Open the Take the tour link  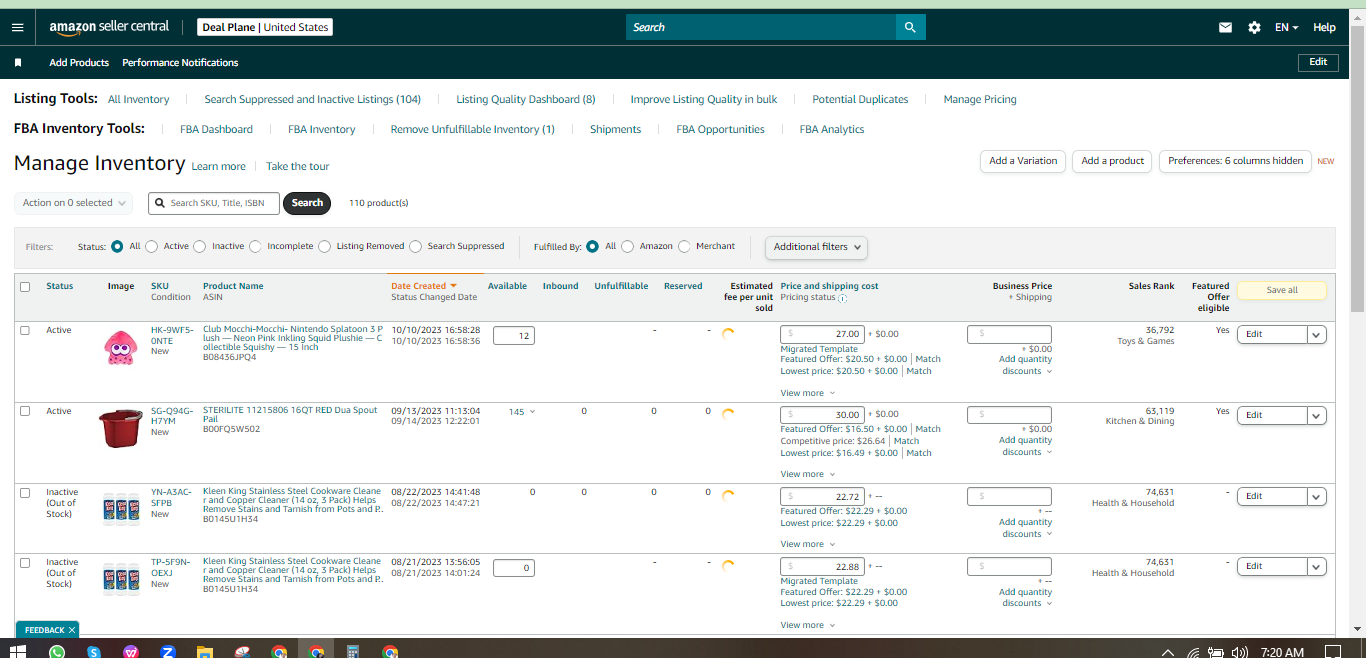297,166
